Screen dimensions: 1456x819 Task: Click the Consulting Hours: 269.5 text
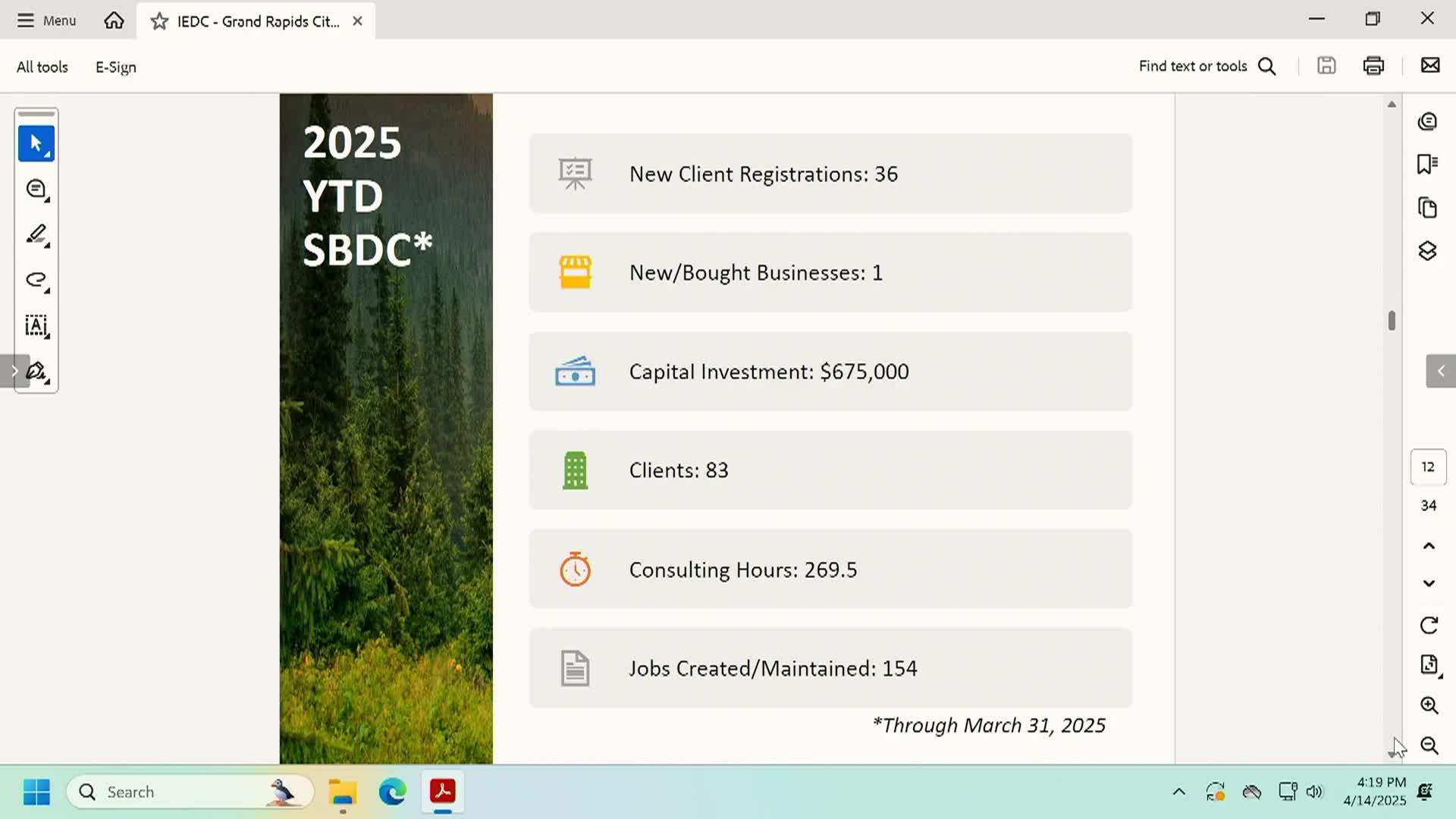743,570
